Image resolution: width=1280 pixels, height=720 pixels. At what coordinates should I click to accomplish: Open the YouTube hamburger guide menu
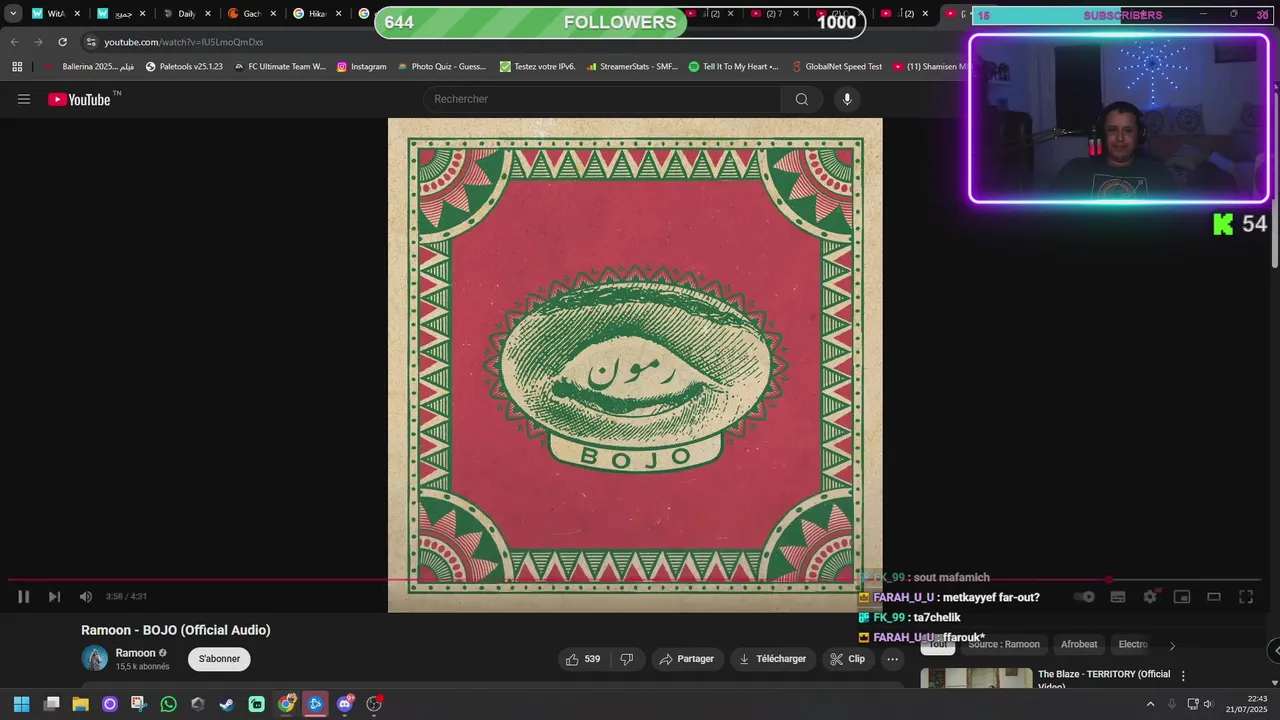pyautogui.click(x=24, y=99)
